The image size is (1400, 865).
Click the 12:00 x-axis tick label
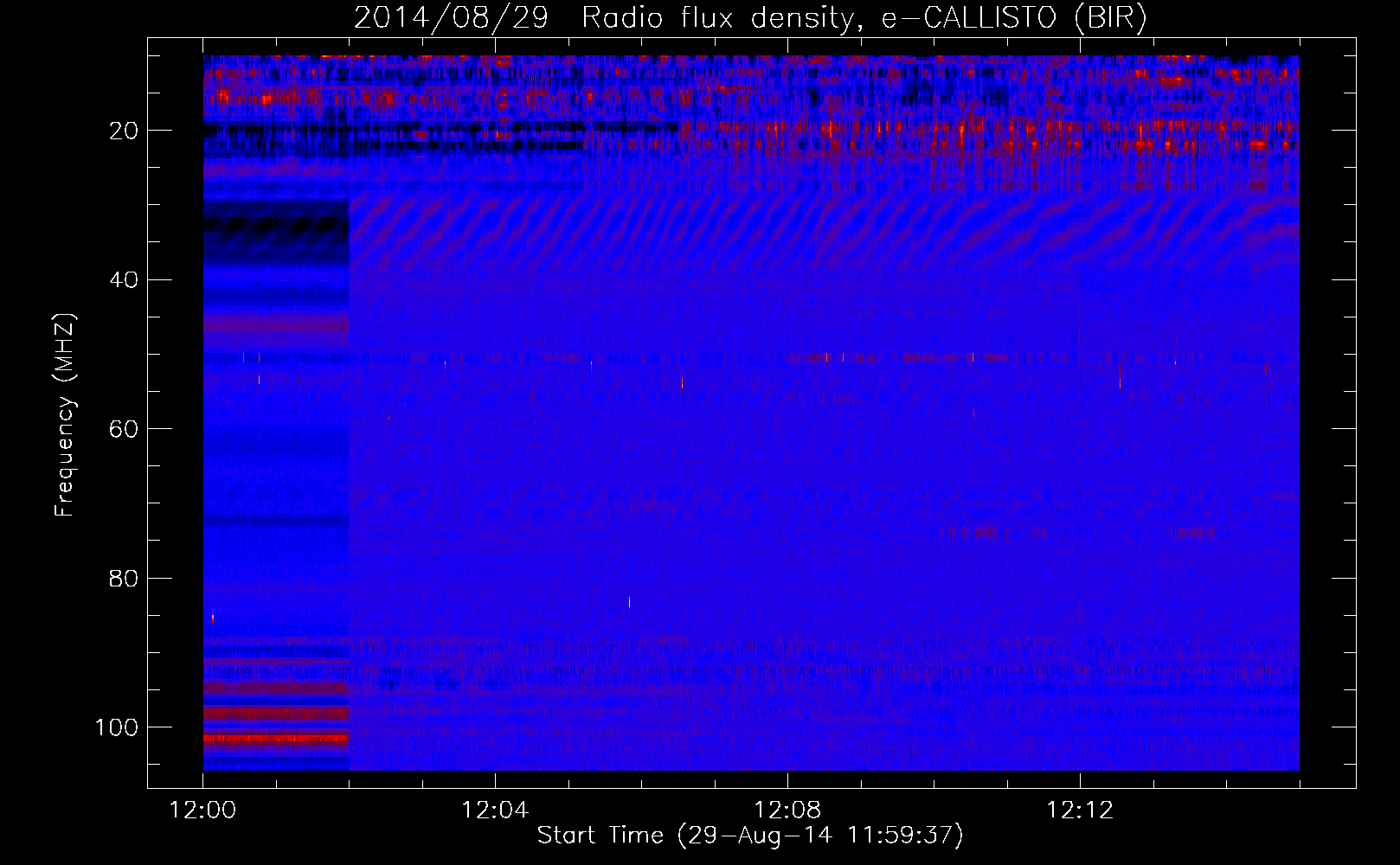[203, 811]
